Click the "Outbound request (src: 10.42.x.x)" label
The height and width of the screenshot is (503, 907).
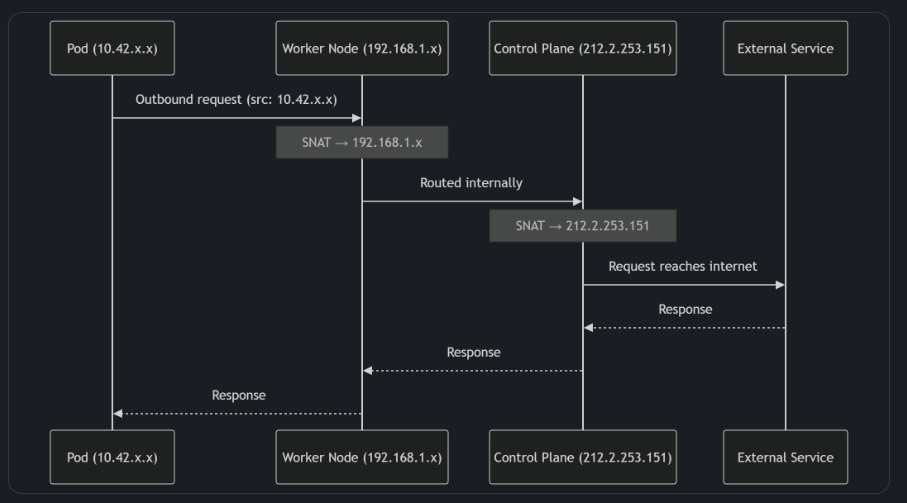[236, 100]
